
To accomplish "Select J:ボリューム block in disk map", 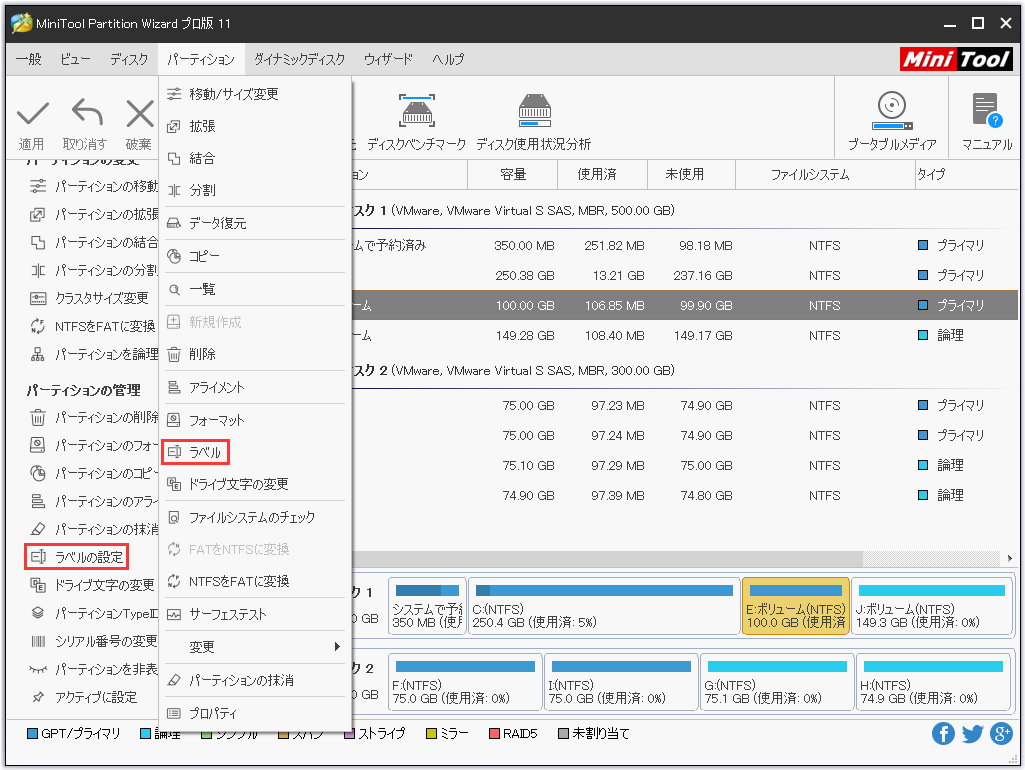I will (932, 606).
